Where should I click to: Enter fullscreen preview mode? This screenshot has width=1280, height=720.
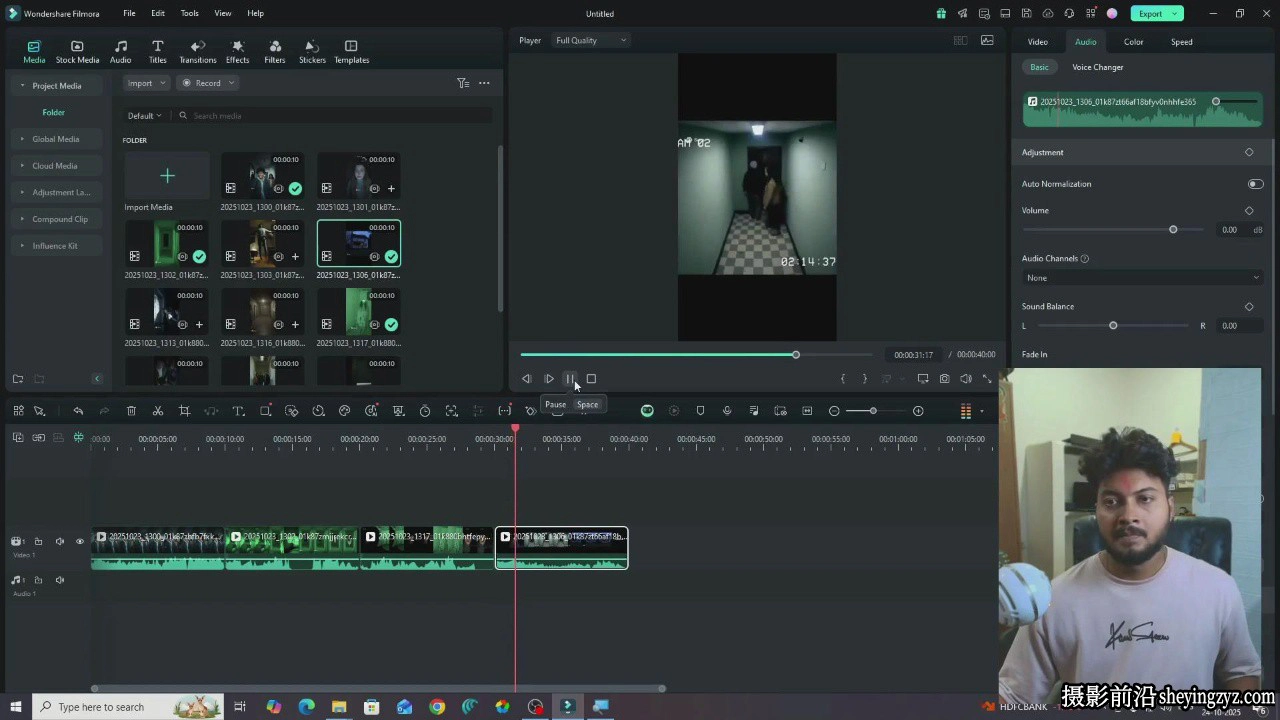(x=987, y=379)
